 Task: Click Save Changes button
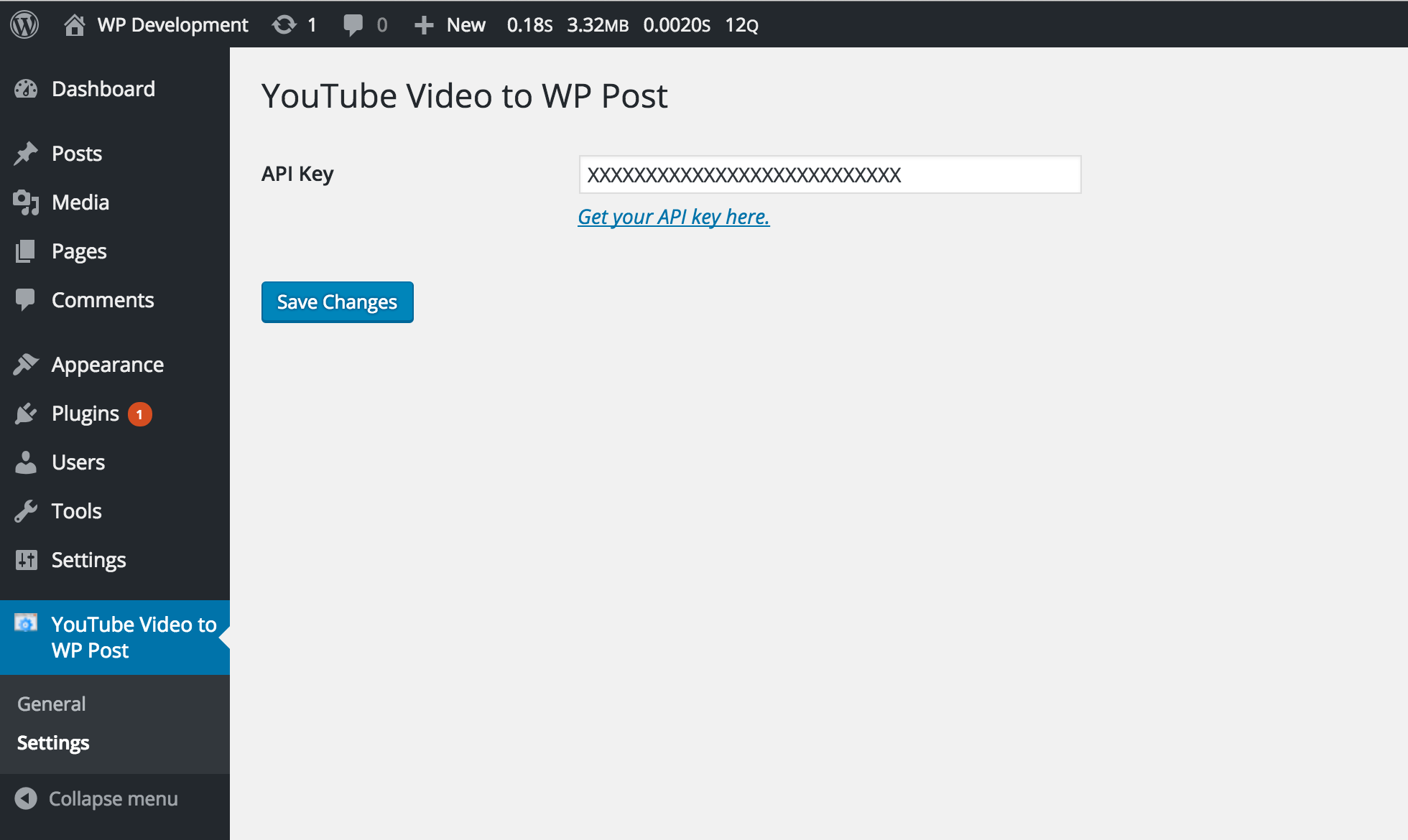point(336,302)
